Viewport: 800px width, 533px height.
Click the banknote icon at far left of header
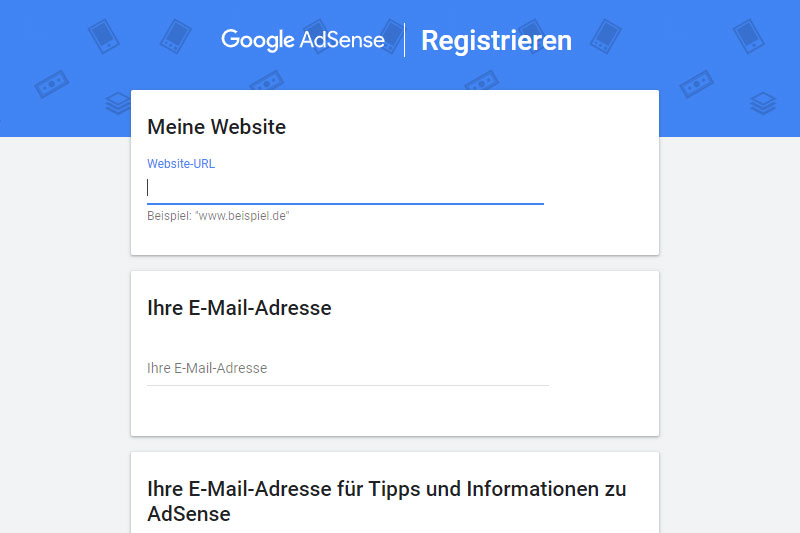[x=50, y=86]
